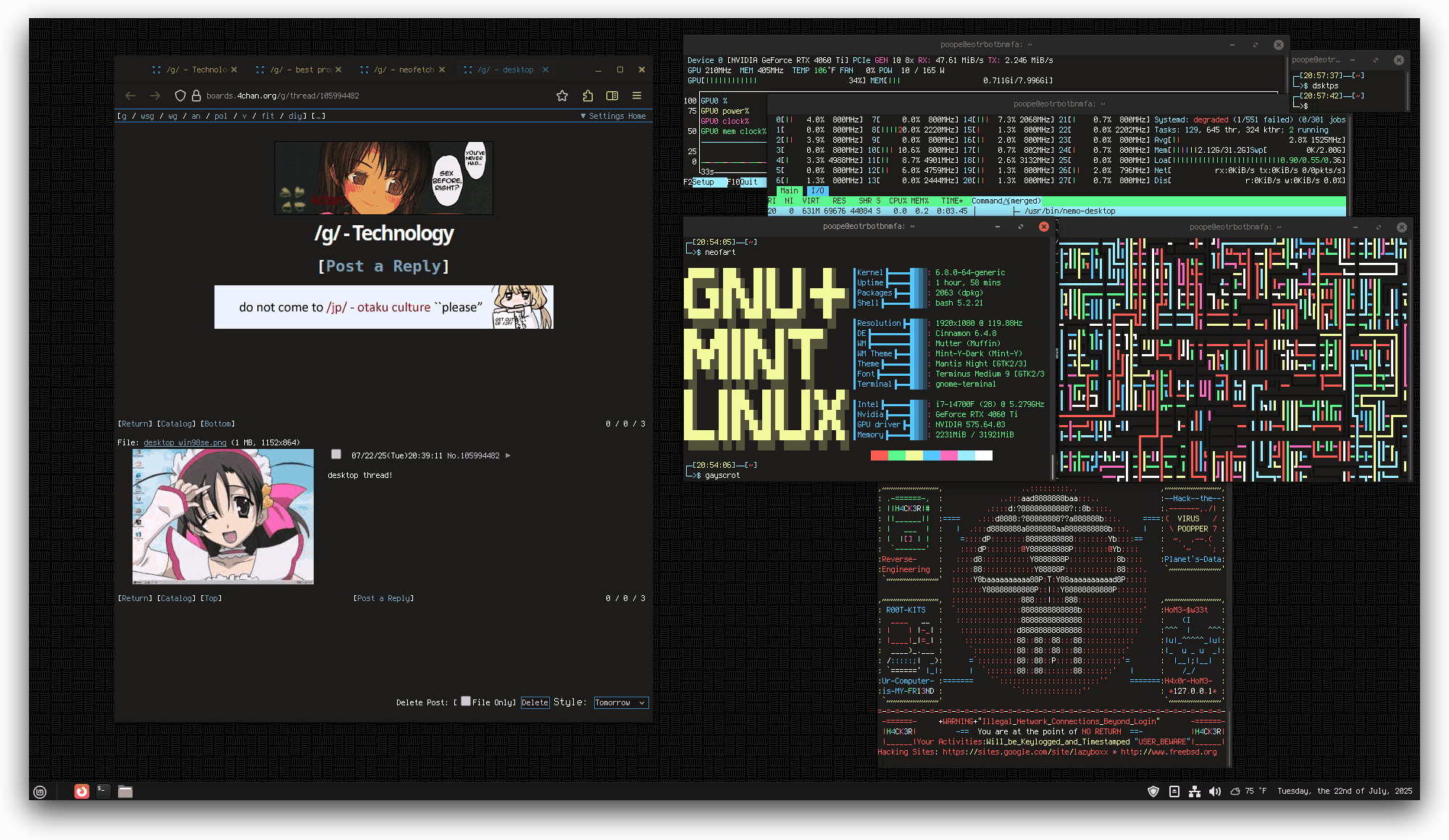
Task: Go to the wsg board link
Action: pyautogui.click(x=147, y=116)
